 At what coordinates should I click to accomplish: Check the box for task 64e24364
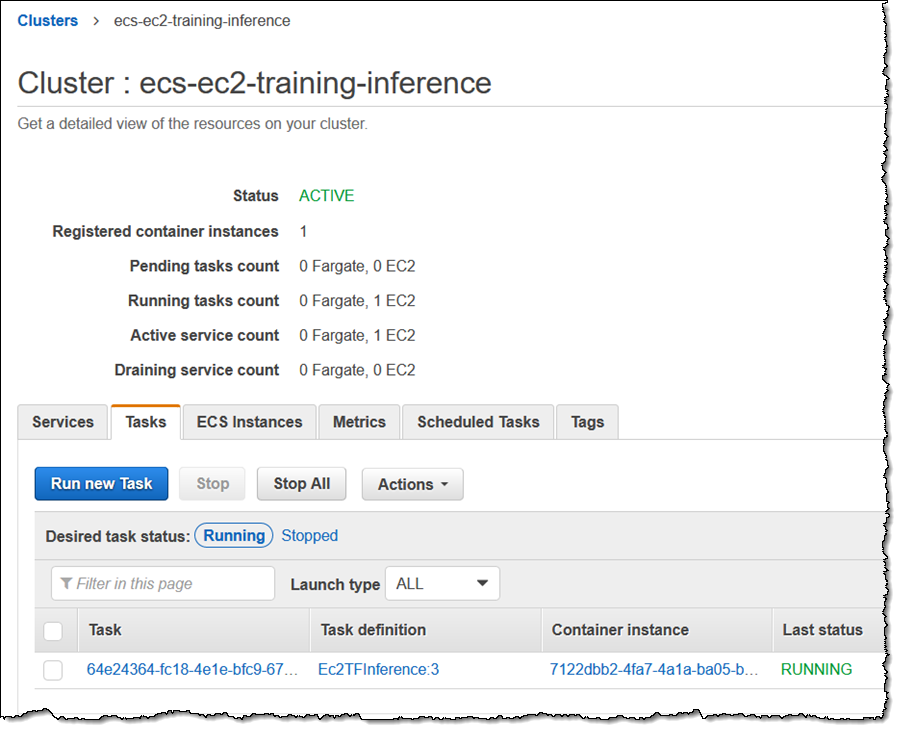(x=53, y=670)
